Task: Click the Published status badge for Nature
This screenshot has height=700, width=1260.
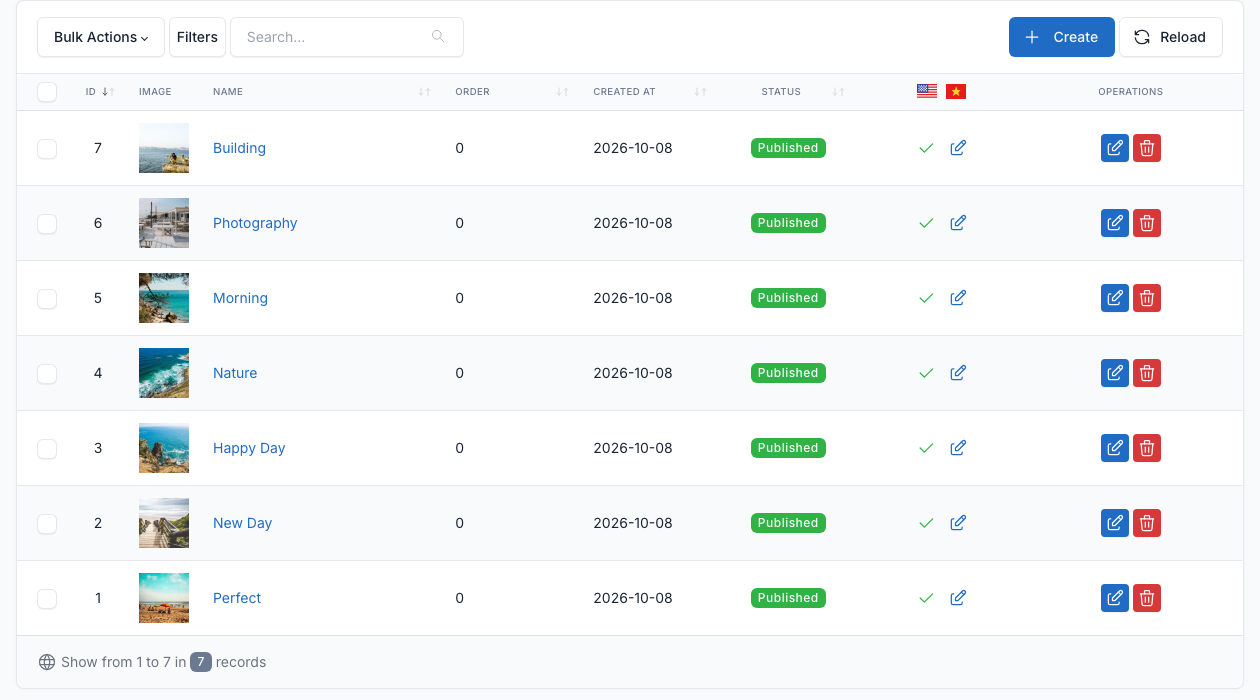Action: tap(788, 373)
